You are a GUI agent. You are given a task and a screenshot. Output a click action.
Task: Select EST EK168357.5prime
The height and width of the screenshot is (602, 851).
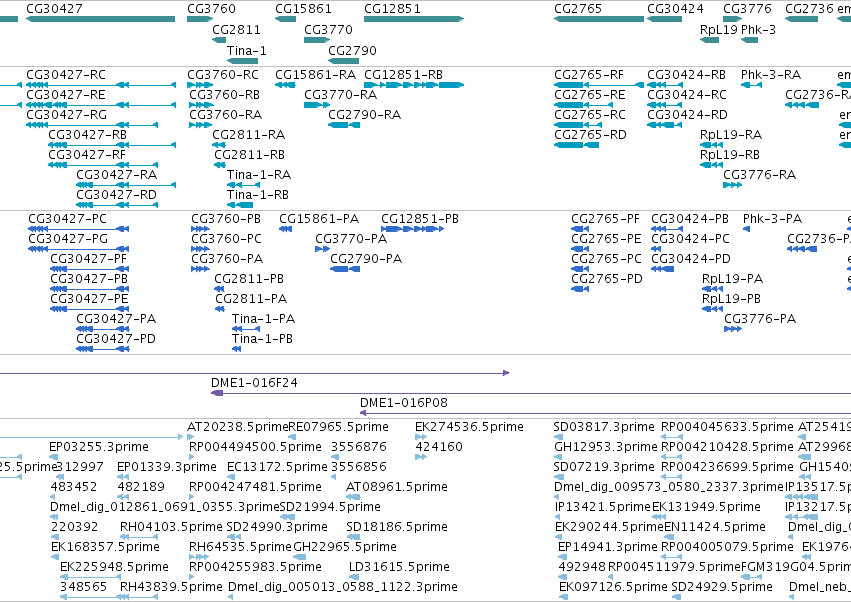click(x=105, y=547)
